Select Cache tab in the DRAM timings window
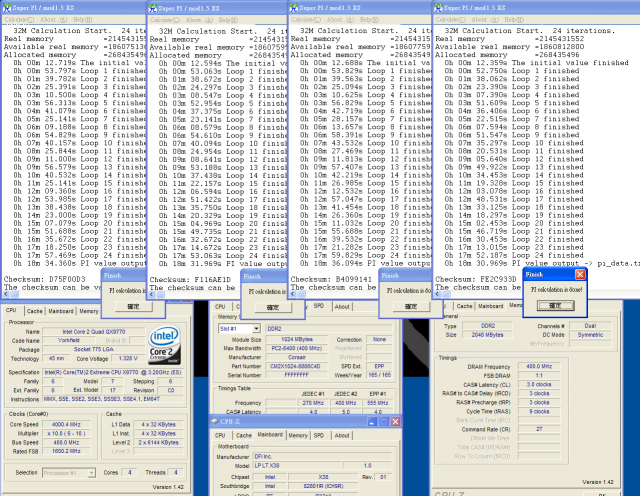The width and height of the screenshot is (640, 496). 464,306
